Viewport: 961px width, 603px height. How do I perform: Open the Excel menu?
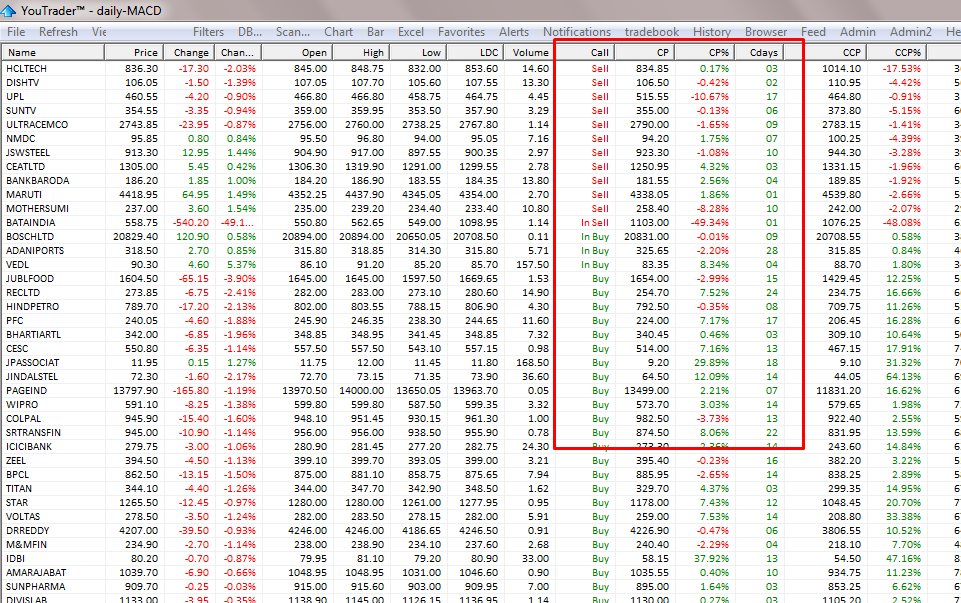pos(411,32)
